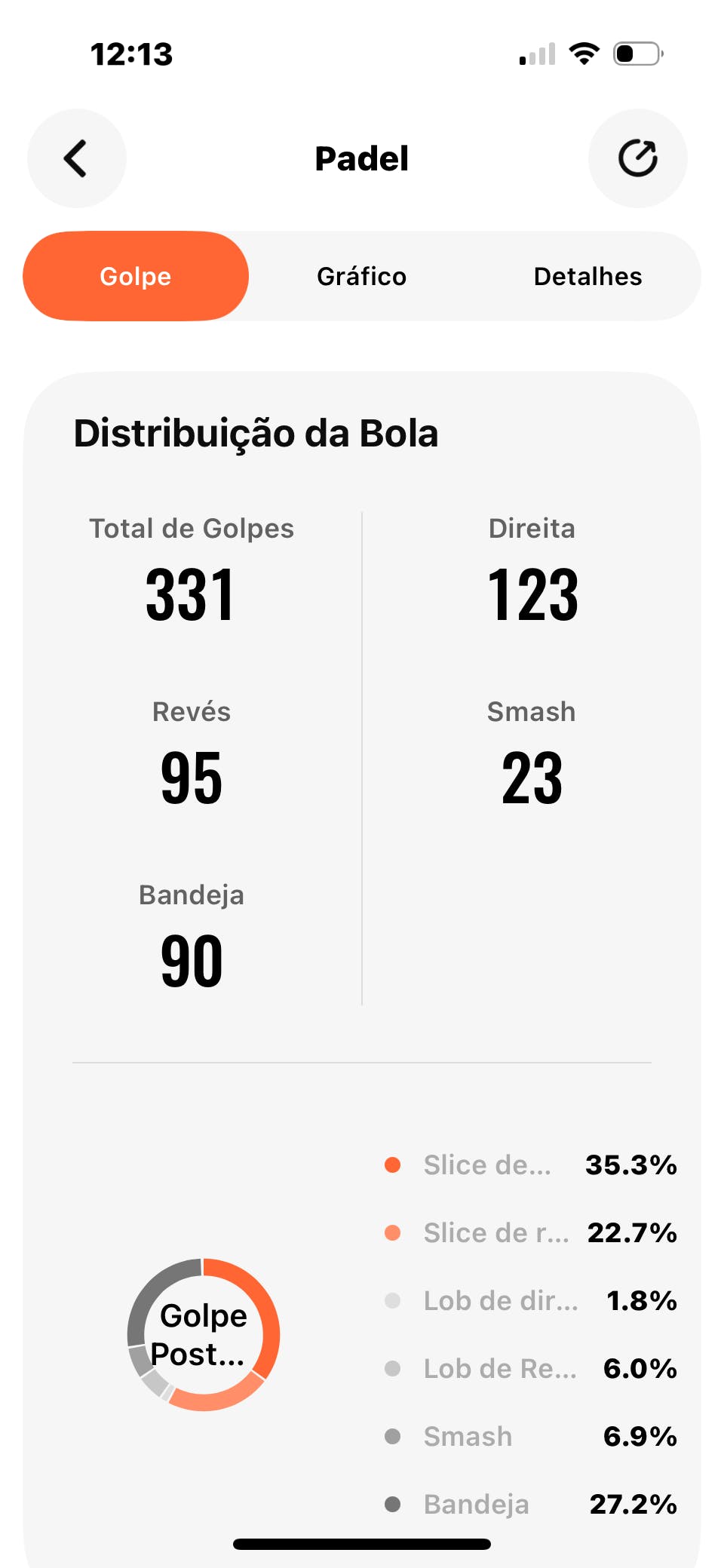Select the Lob de Re... legend entry
Screen dimensions: 724x1568
coord(500,1368)
